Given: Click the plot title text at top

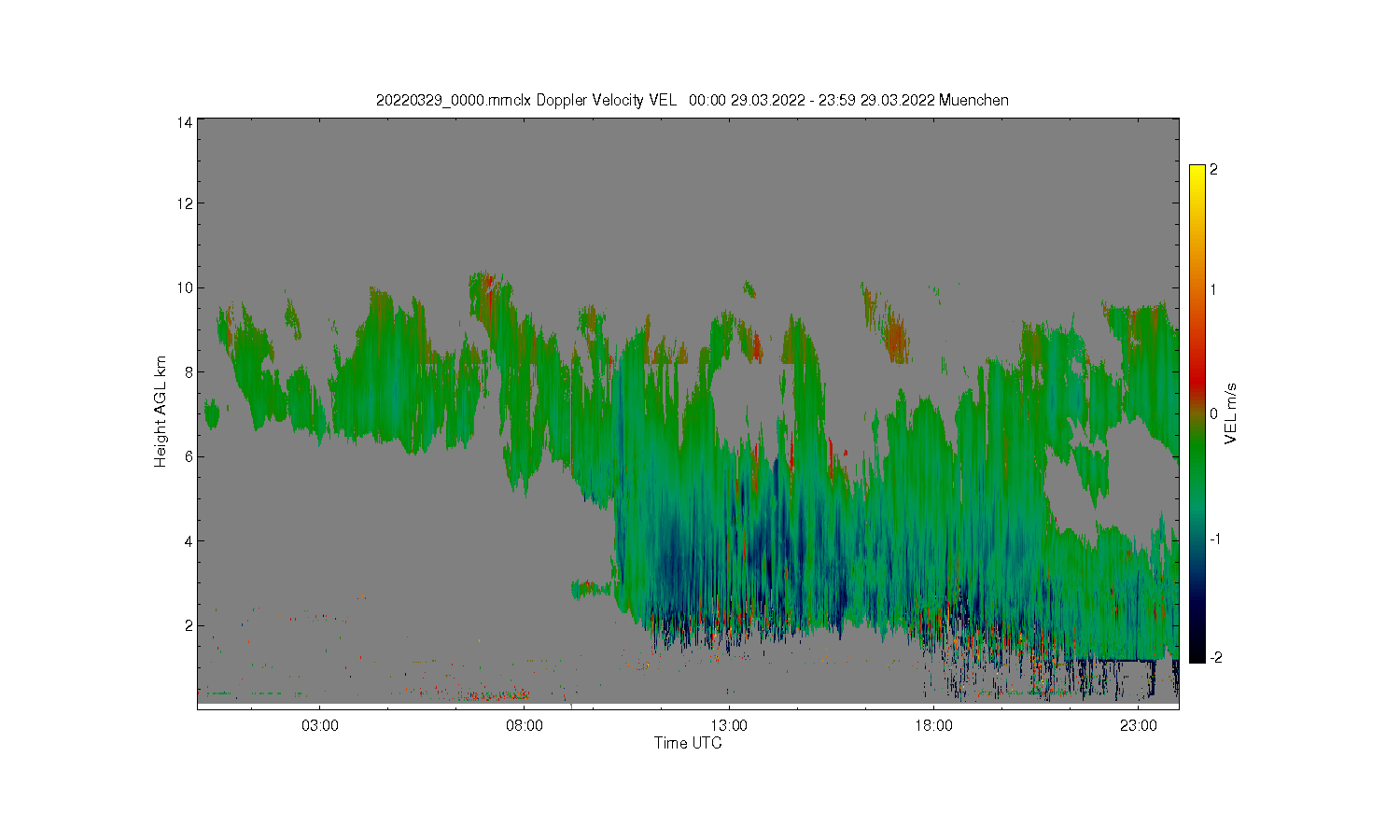Looking at the screenshot, I should (x=692, y=100).
